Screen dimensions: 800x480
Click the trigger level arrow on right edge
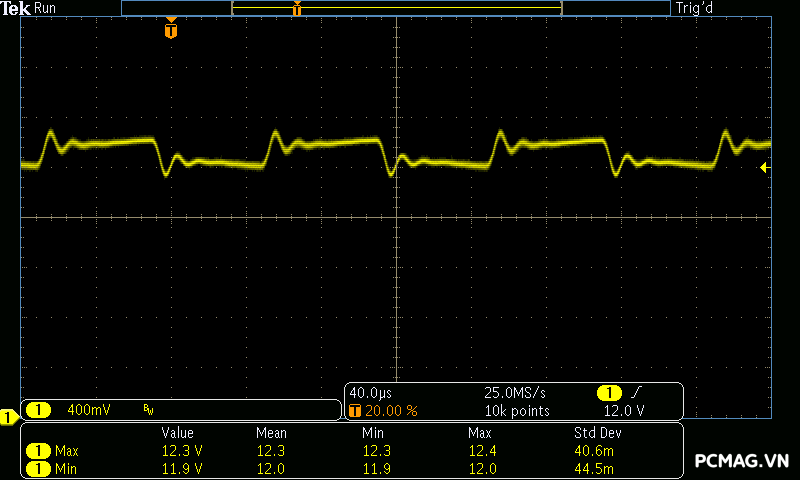765,168
